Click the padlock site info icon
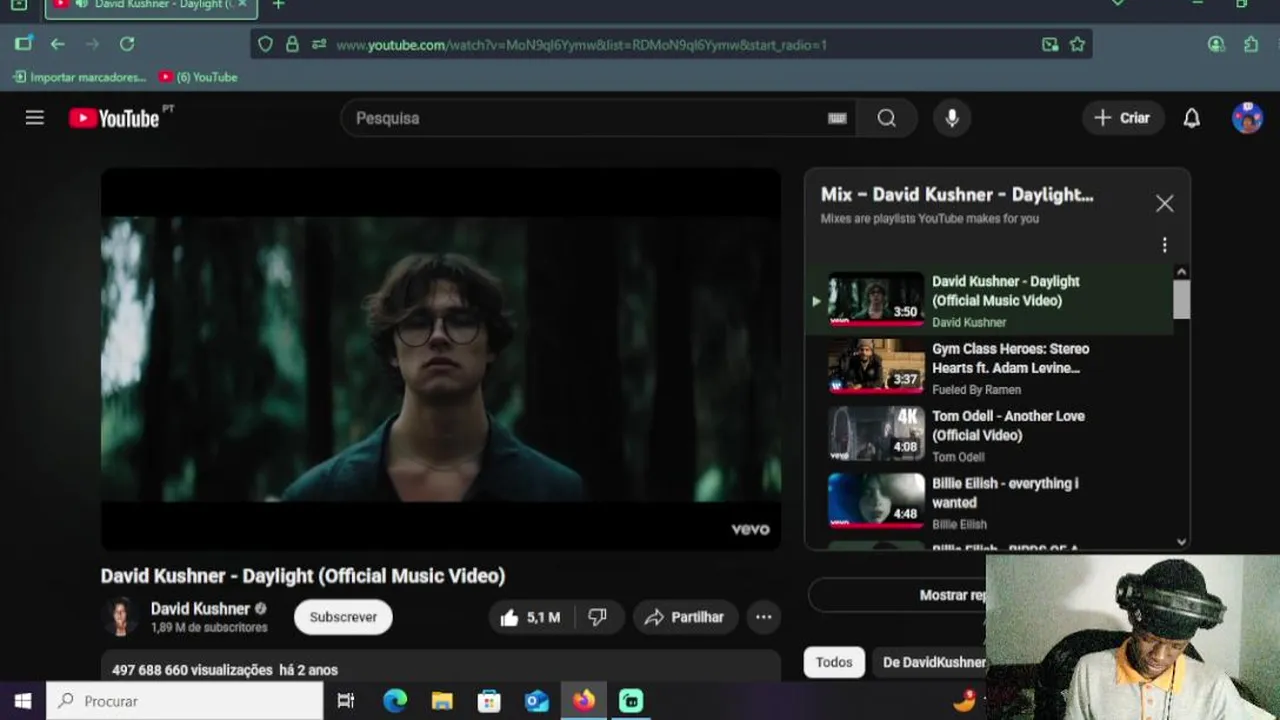Screen dimensions: 1280x720 tap(292, 44)
